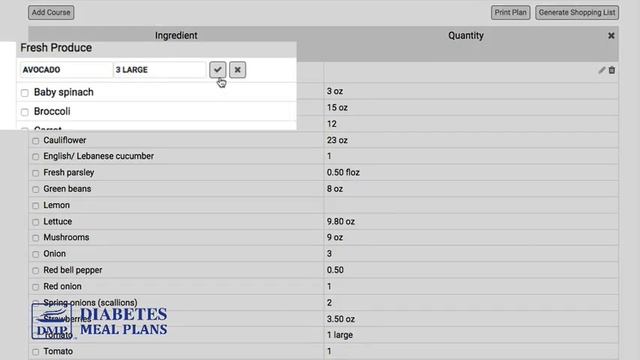Click the Quantity column header
640x360 pixels.
pos(466,36)
